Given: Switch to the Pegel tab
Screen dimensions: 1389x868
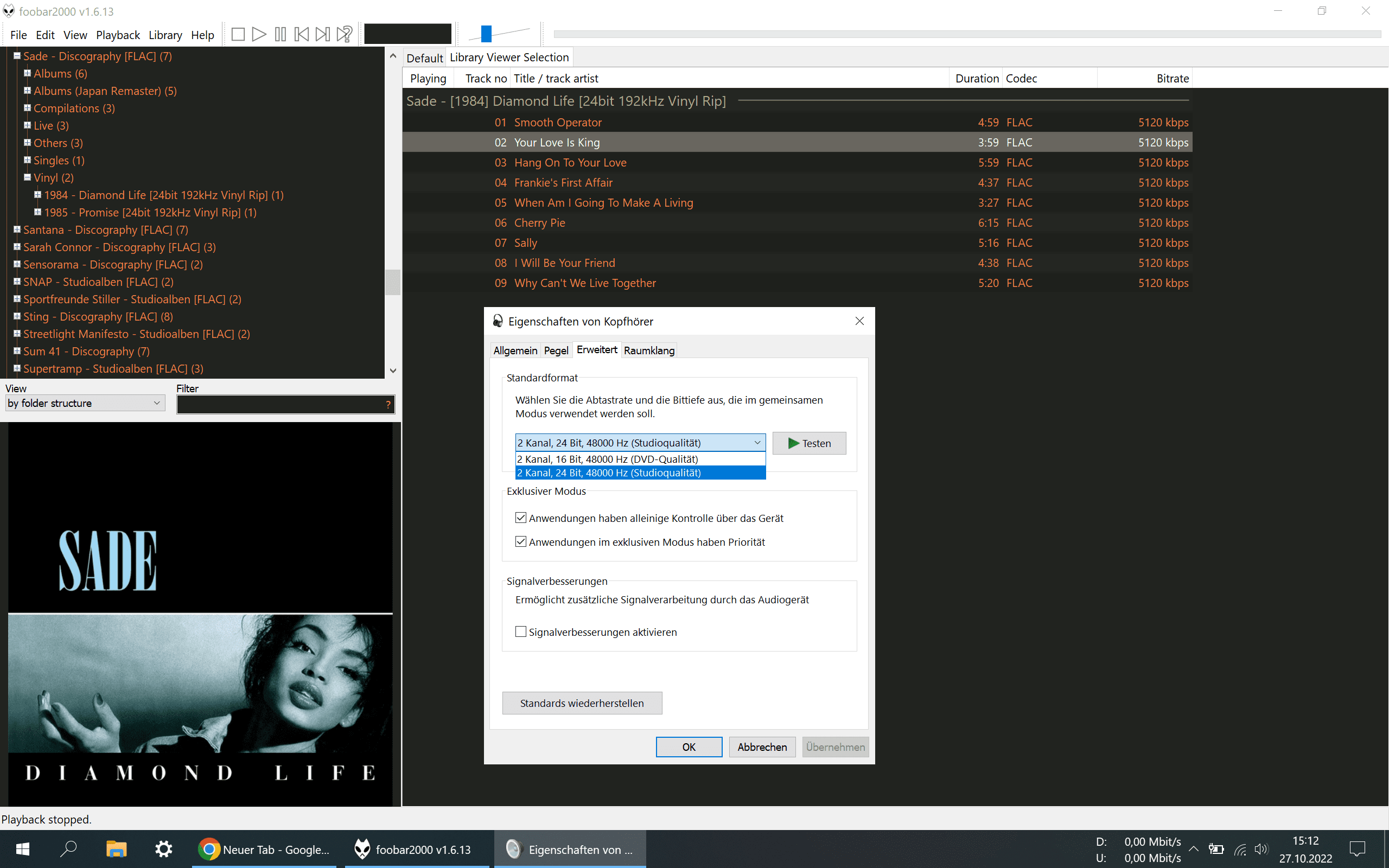Looking at the screenshot, I should (556, 350).
